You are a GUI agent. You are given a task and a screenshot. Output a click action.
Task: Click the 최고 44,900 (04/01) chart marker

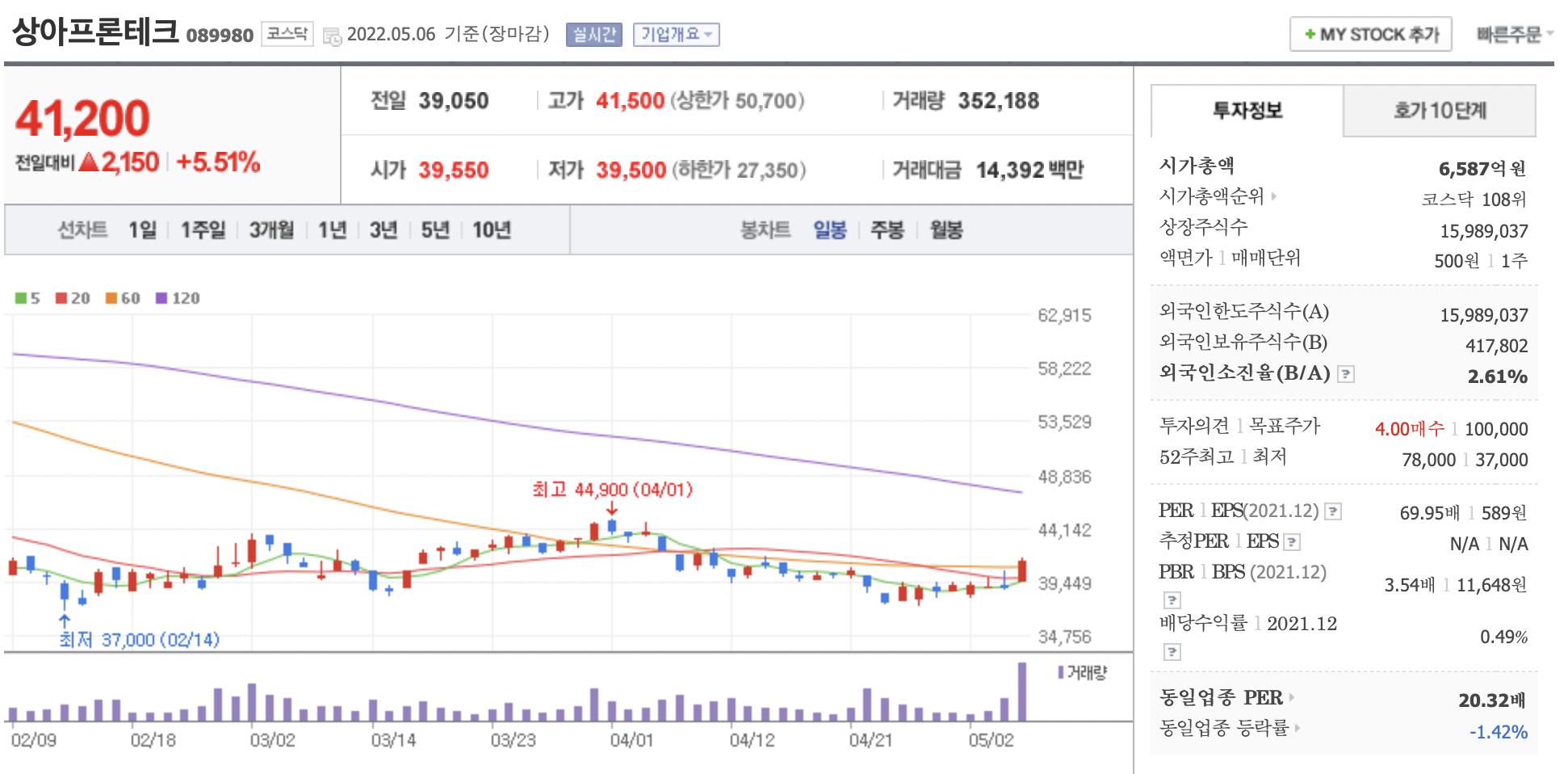tap(612, 490)
